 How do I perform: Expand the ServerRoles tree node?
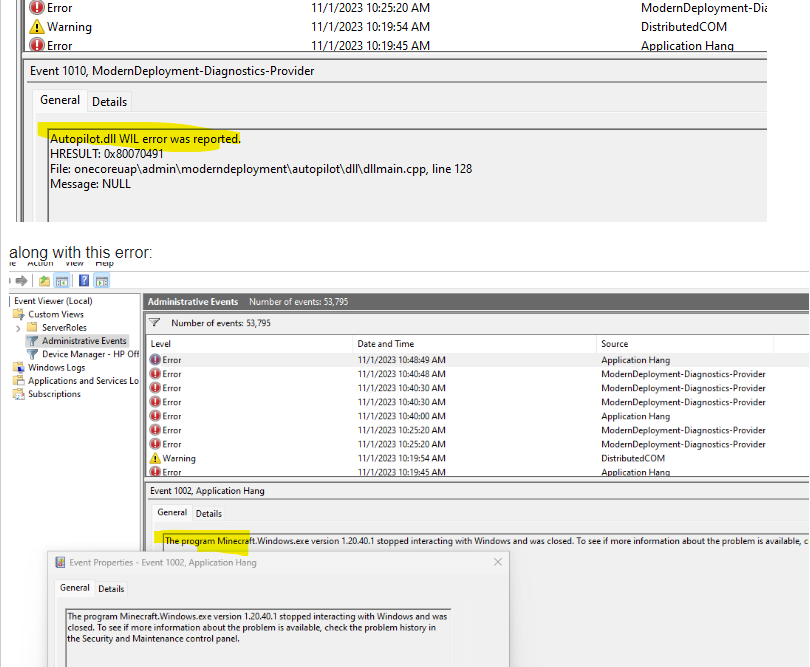tap(18, 328)
